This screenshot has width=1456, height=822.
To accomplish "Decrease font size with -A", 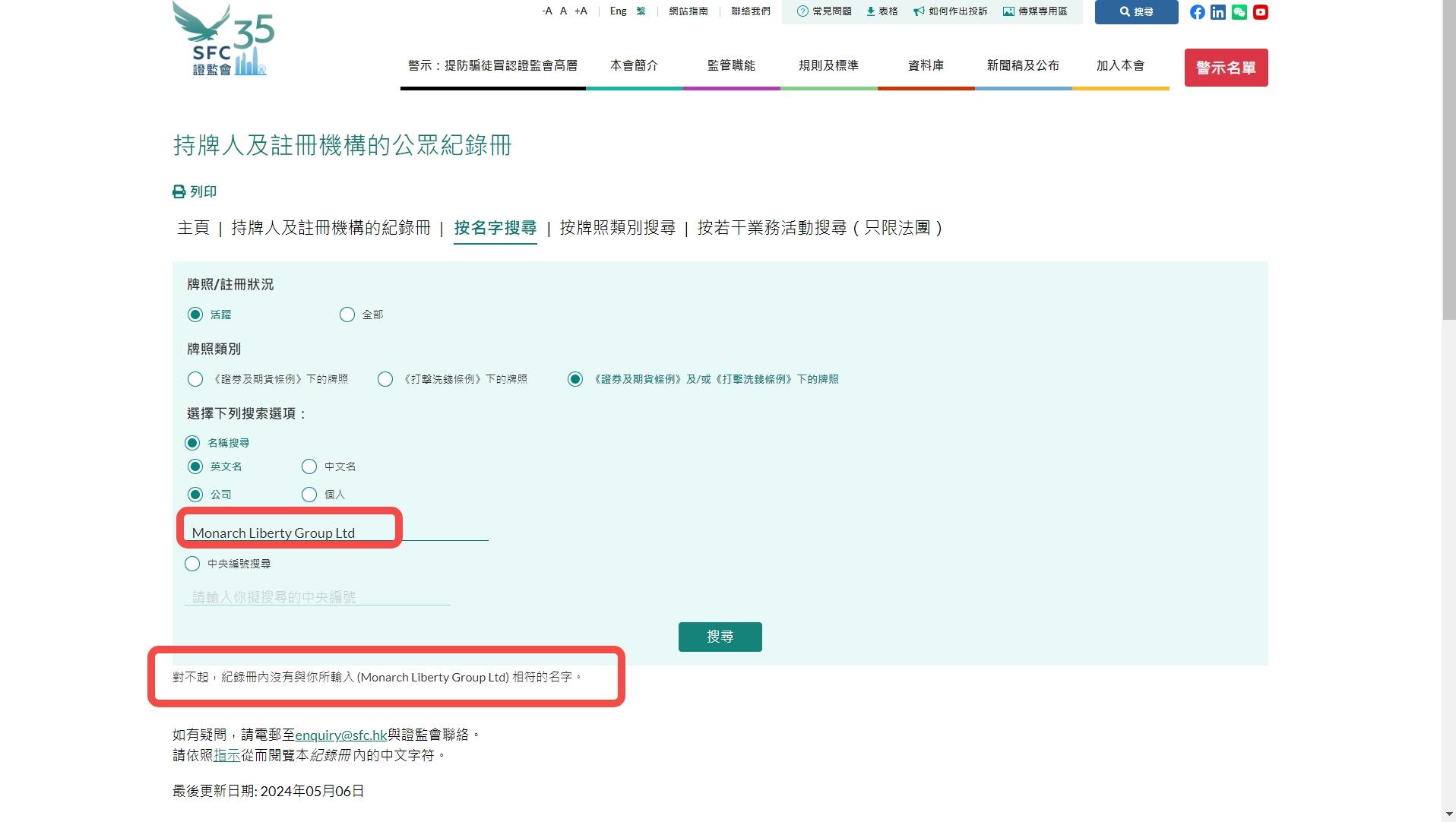I will click(x=547, y=11).
